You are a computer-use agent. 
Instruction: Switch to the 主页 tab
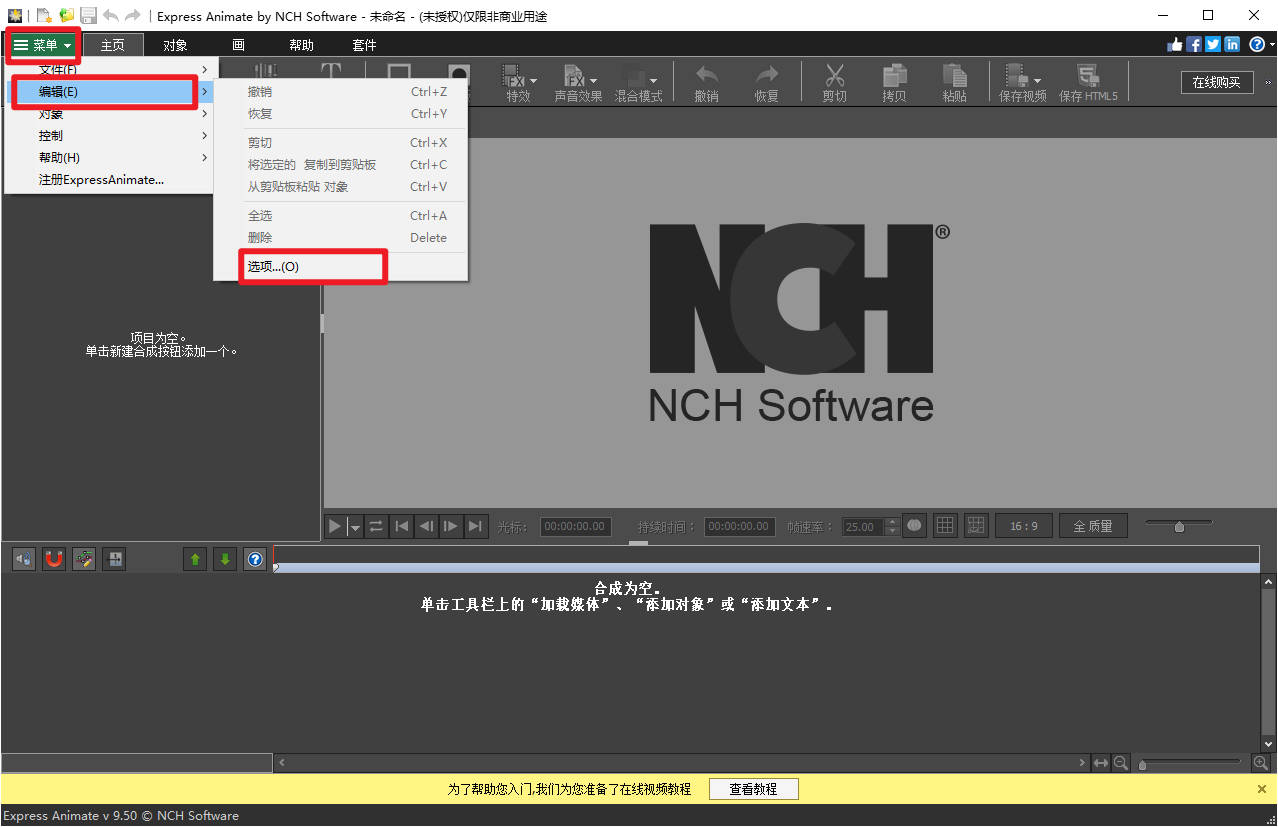(x=113, y=45)
